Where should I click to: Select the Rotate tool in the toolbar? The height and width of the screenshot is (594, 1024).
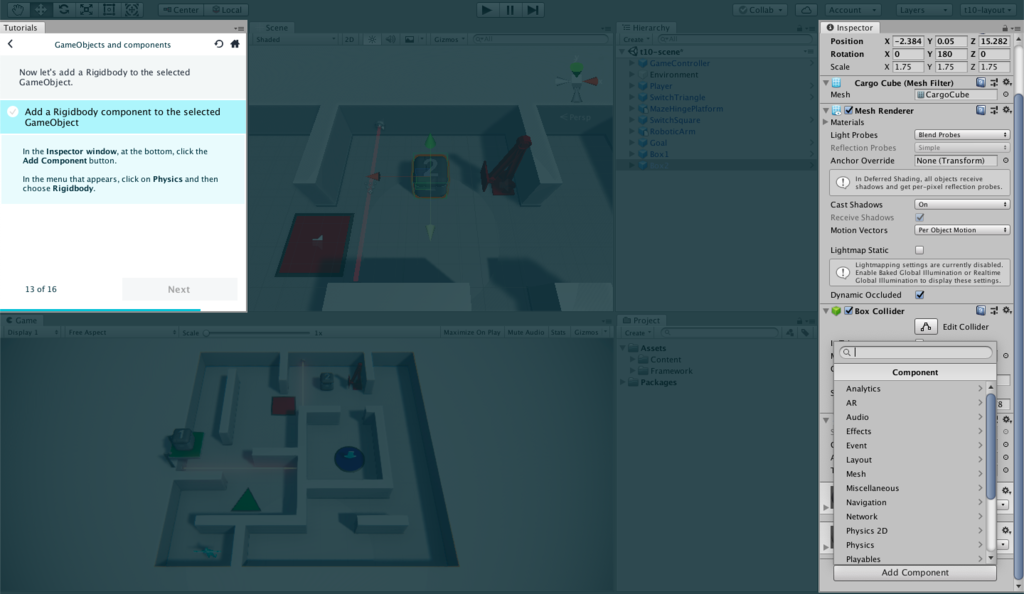63,10
